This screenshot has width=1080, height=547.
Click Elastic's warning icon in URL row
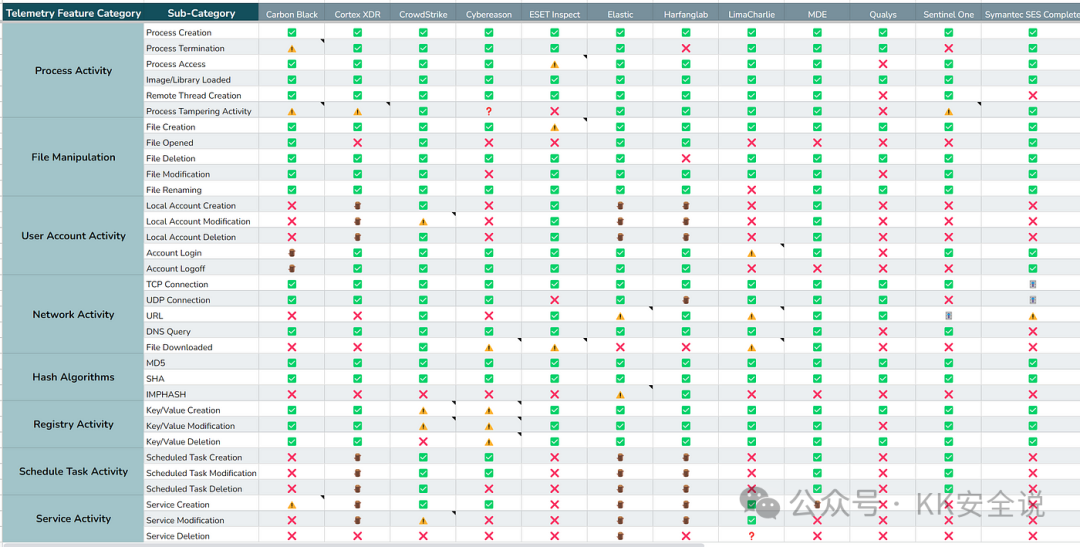tap(620, 316)
